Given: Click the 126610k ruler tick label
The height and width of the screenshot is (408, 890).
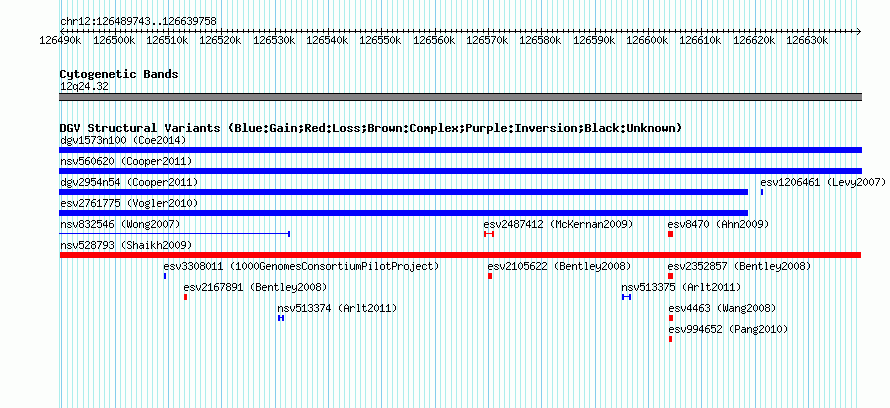Looking at the screenshot, I should coord(700,40).
